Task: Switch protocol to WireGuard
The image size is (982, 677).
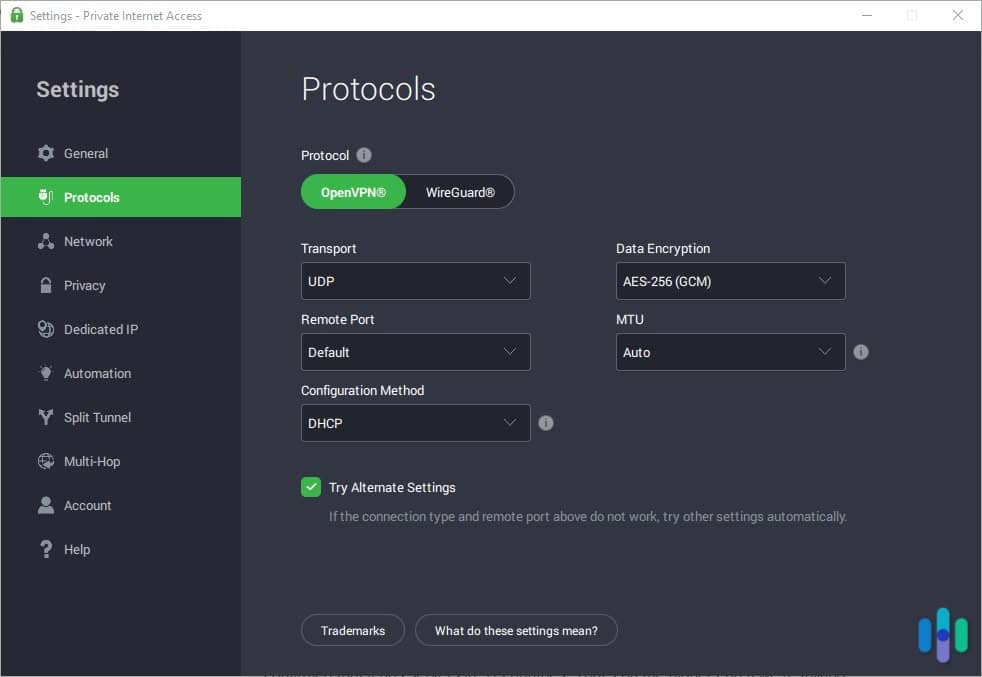Action: pyautogui.click(x=460, y=192)
